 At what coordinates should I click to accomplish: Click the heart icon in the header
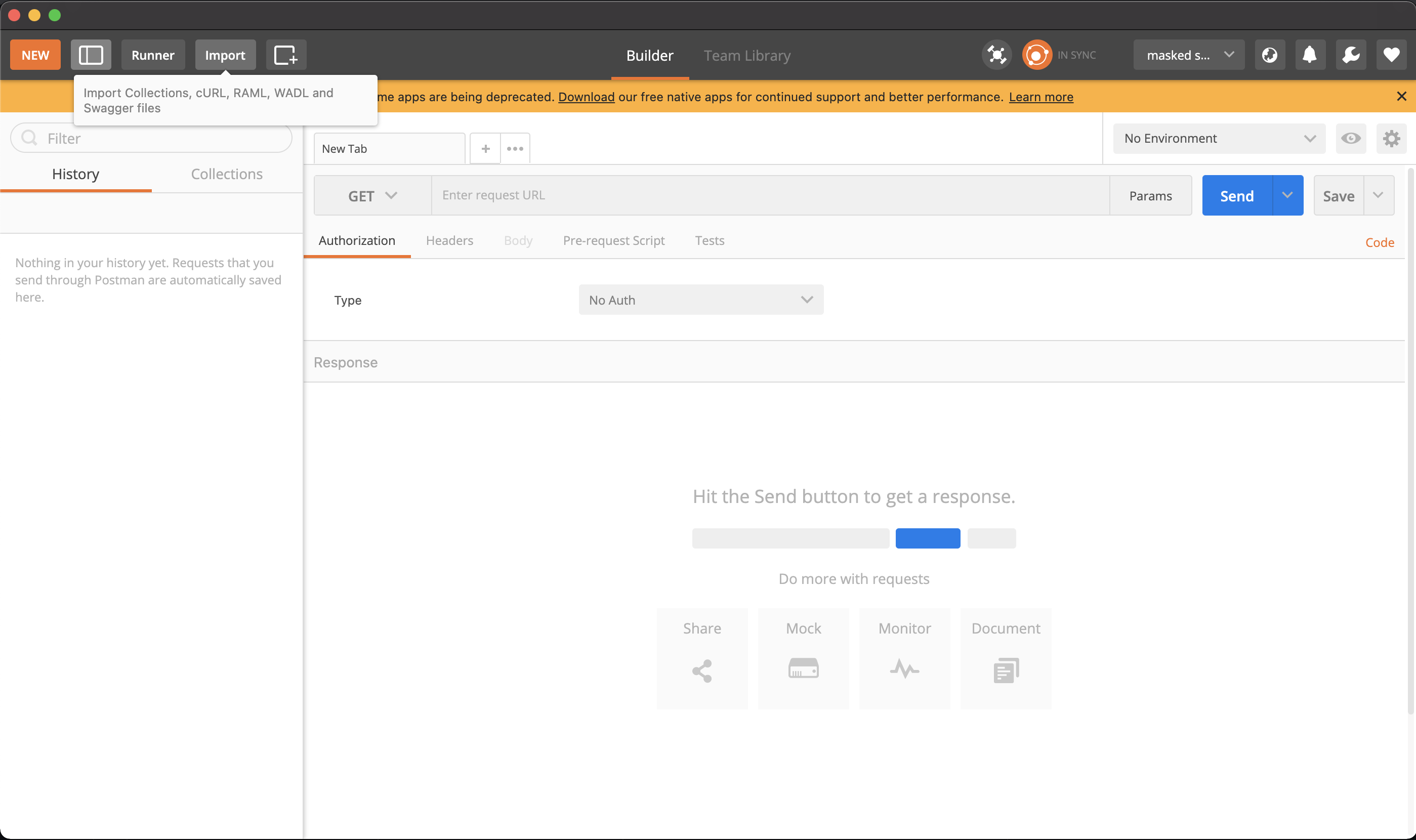pyautogui.click(x=1391, y=55)
